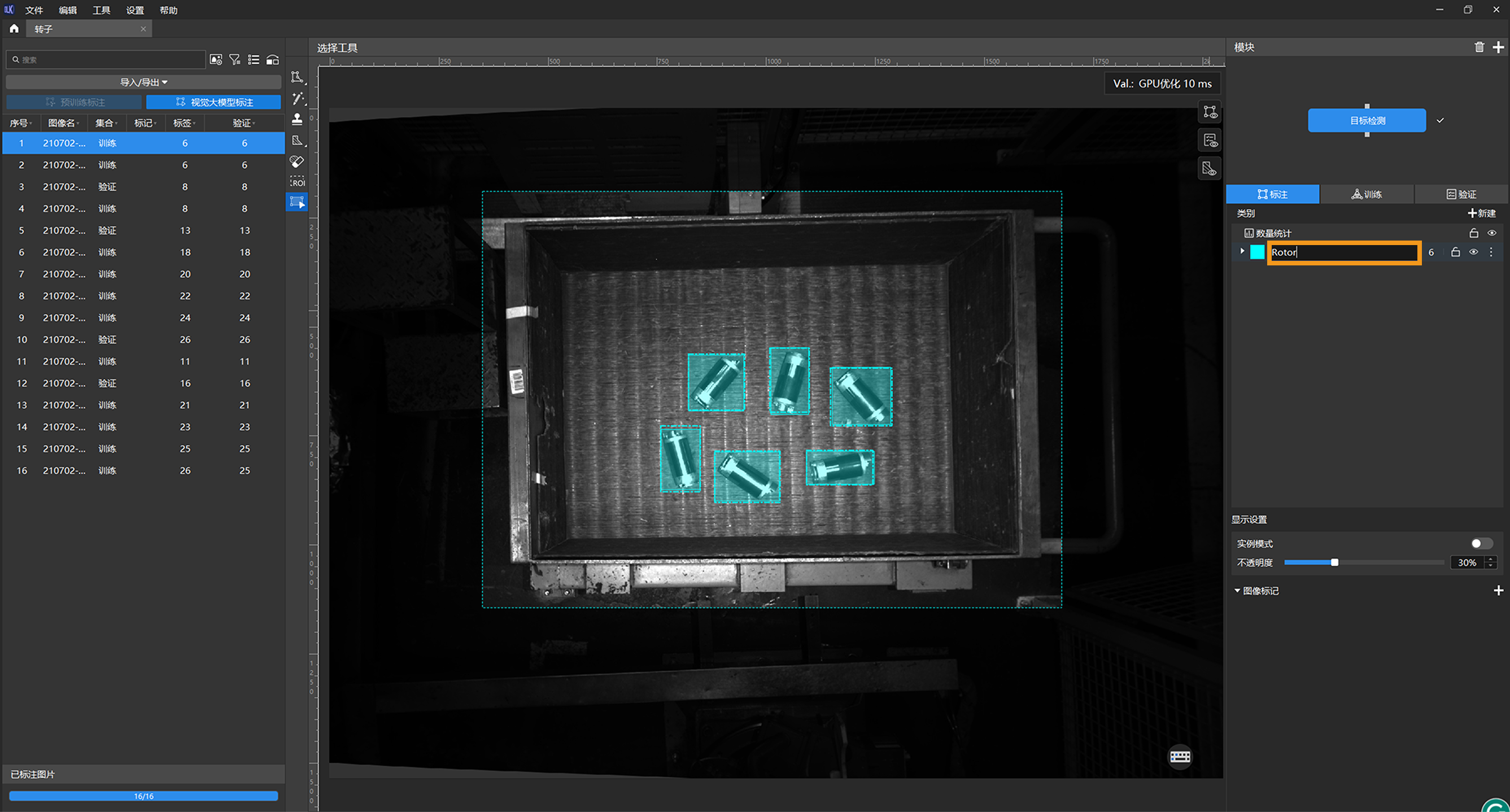Screen dimensions: 1510x812
Task: Toggle the 实例模式 switch
Action: [1481, 543]
